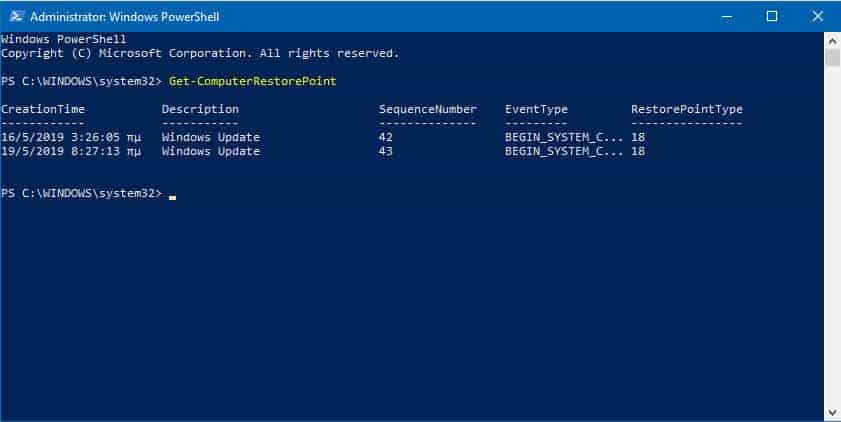Click the scrollbar down arrow
Image resolution: width=841 pixels, height=422 pixels.
tap(832, 412)
